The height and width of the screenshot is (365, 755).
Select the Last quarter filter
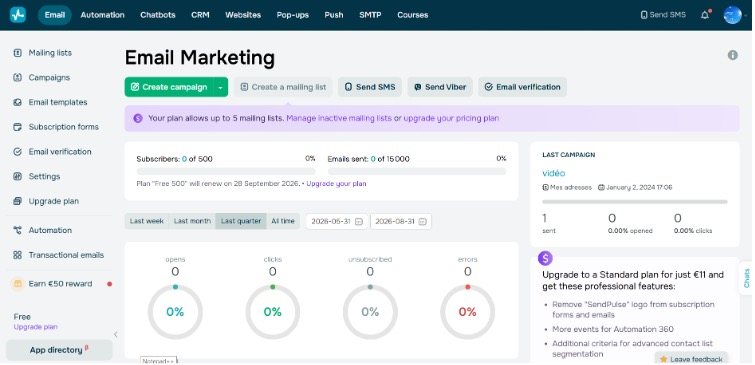pyautogui.click(x=241, y=221)
